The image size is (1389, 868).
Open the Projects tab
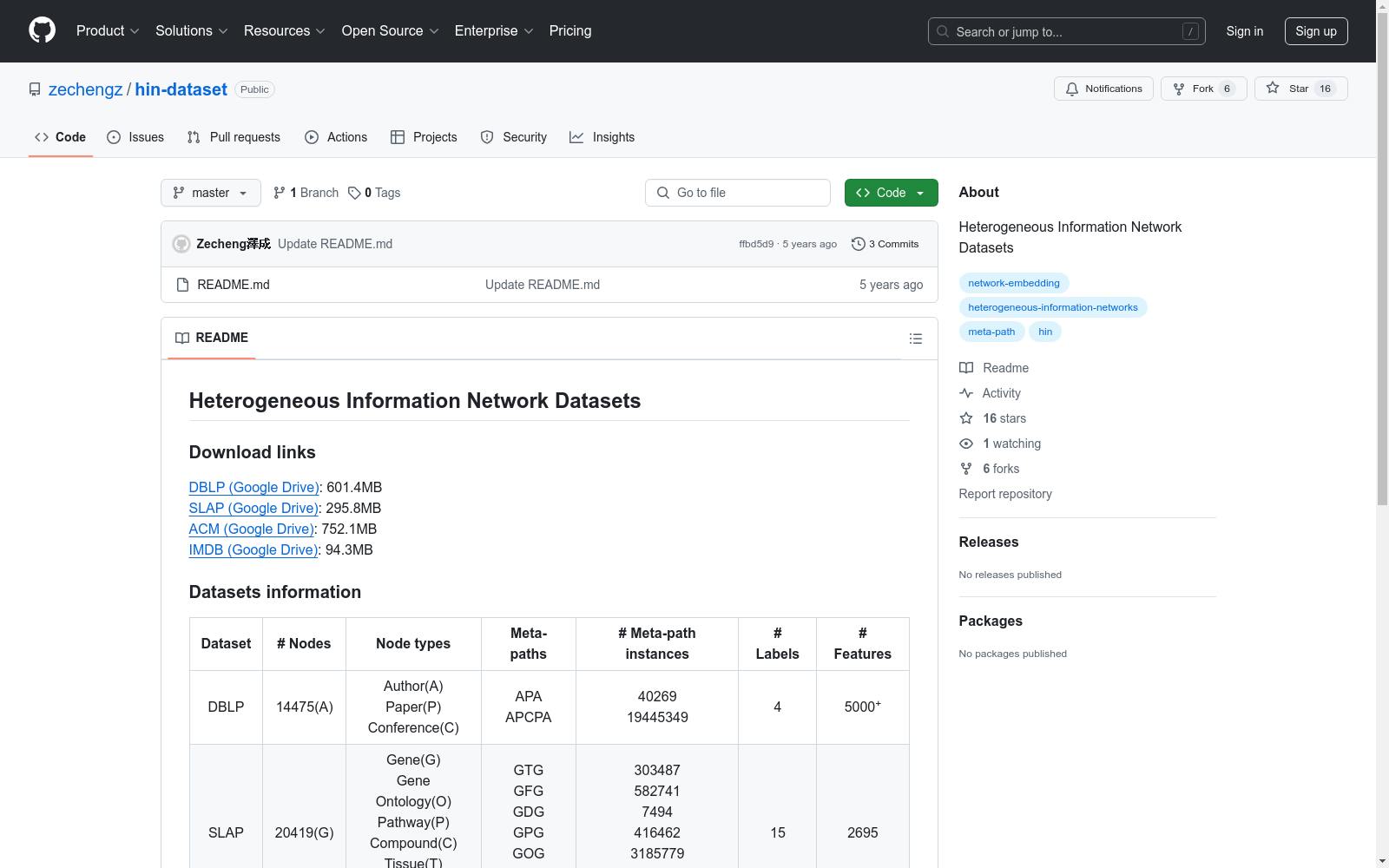pos(424,137)
